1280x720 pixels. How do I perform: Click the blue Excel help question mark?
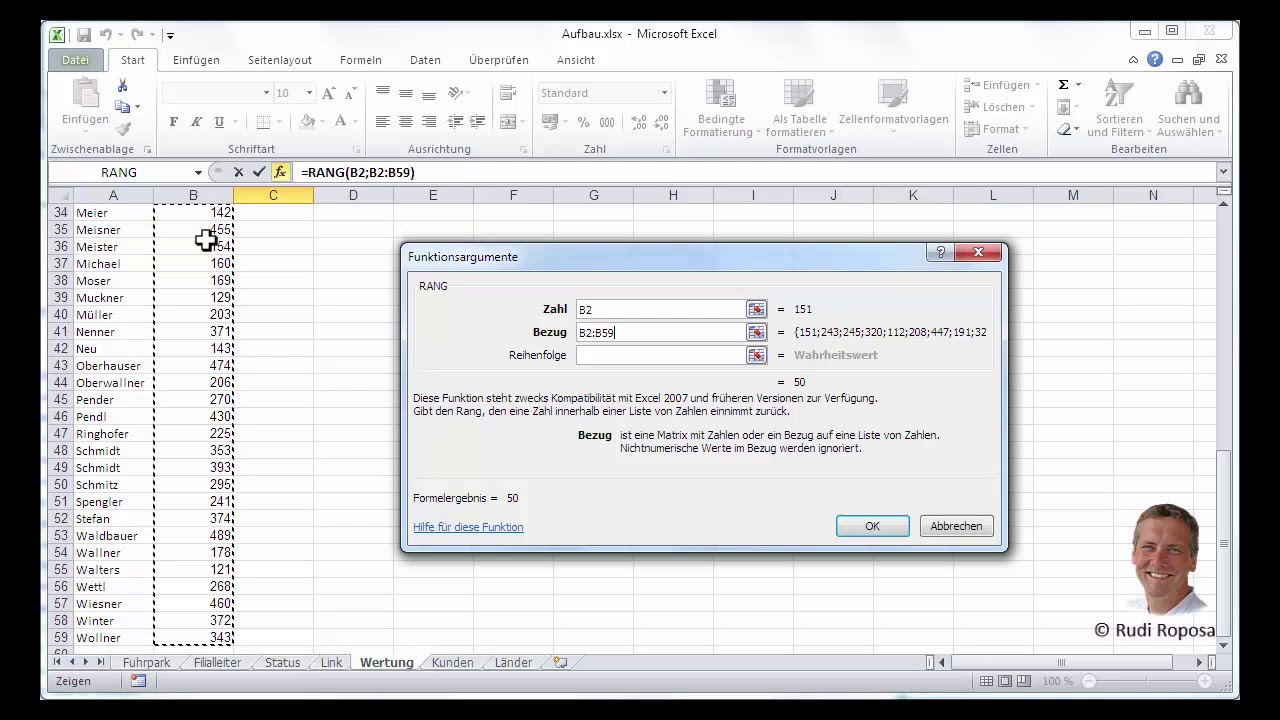pos(1155,60)
